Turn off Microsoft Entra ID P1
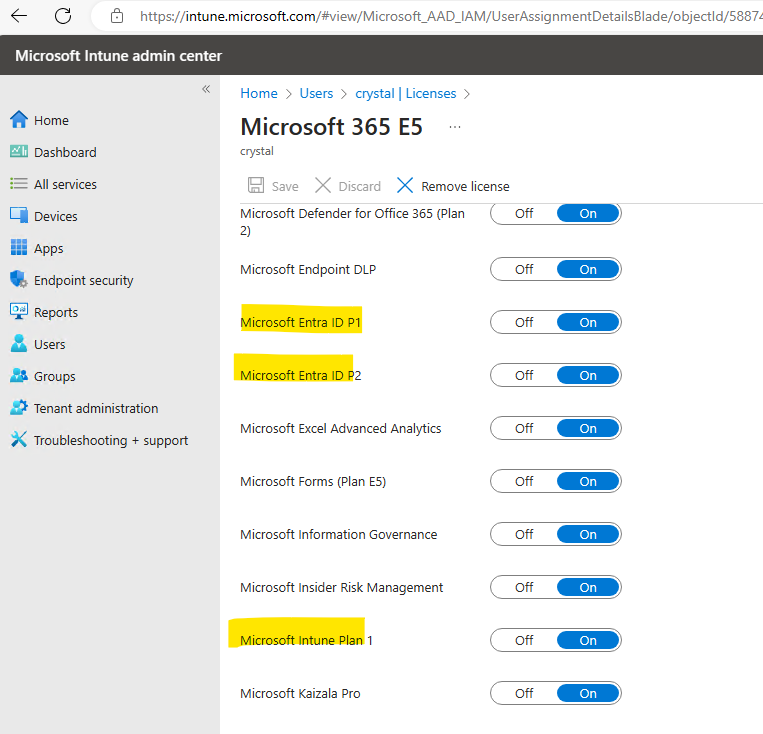 (524, 323)
